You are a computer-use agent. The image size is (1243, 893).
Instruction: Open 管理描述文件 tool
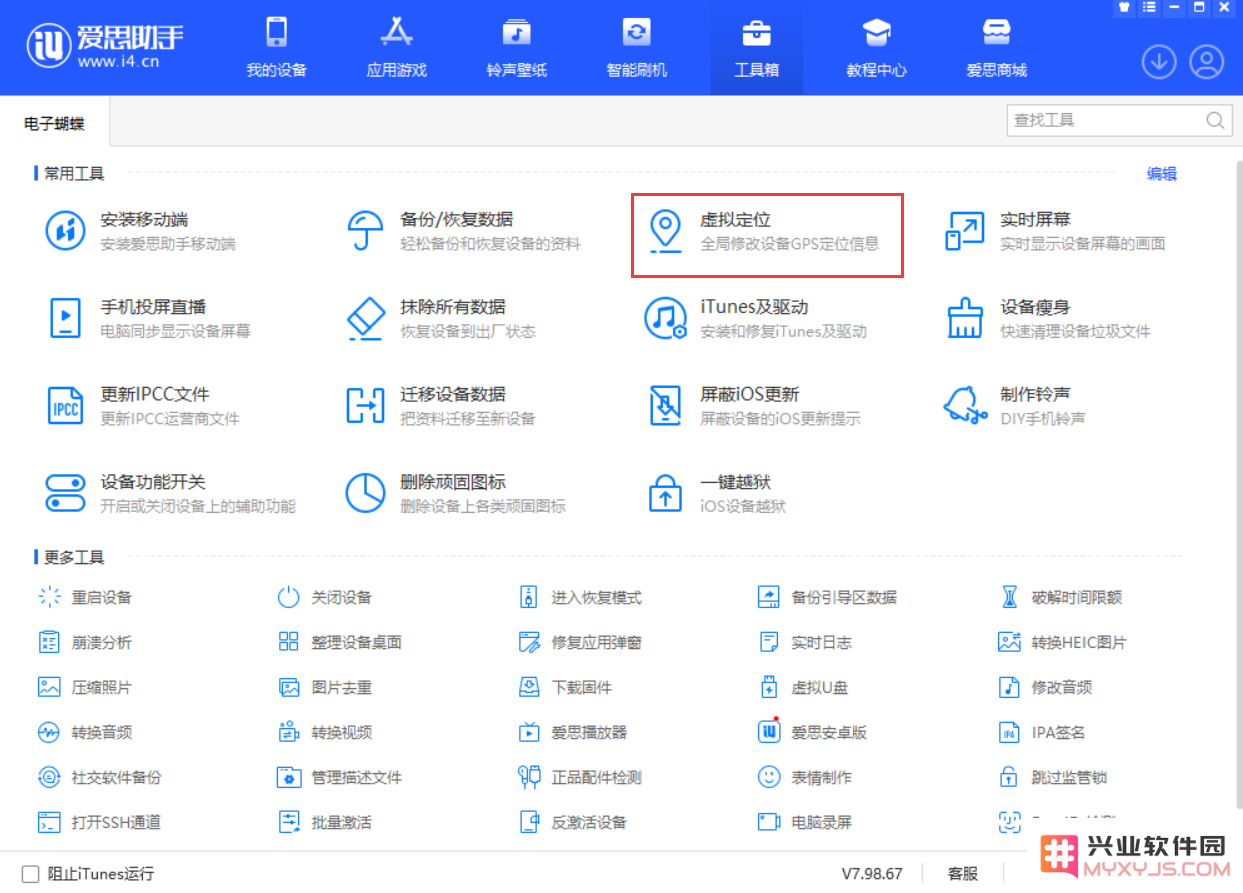(x=340, y=777)
